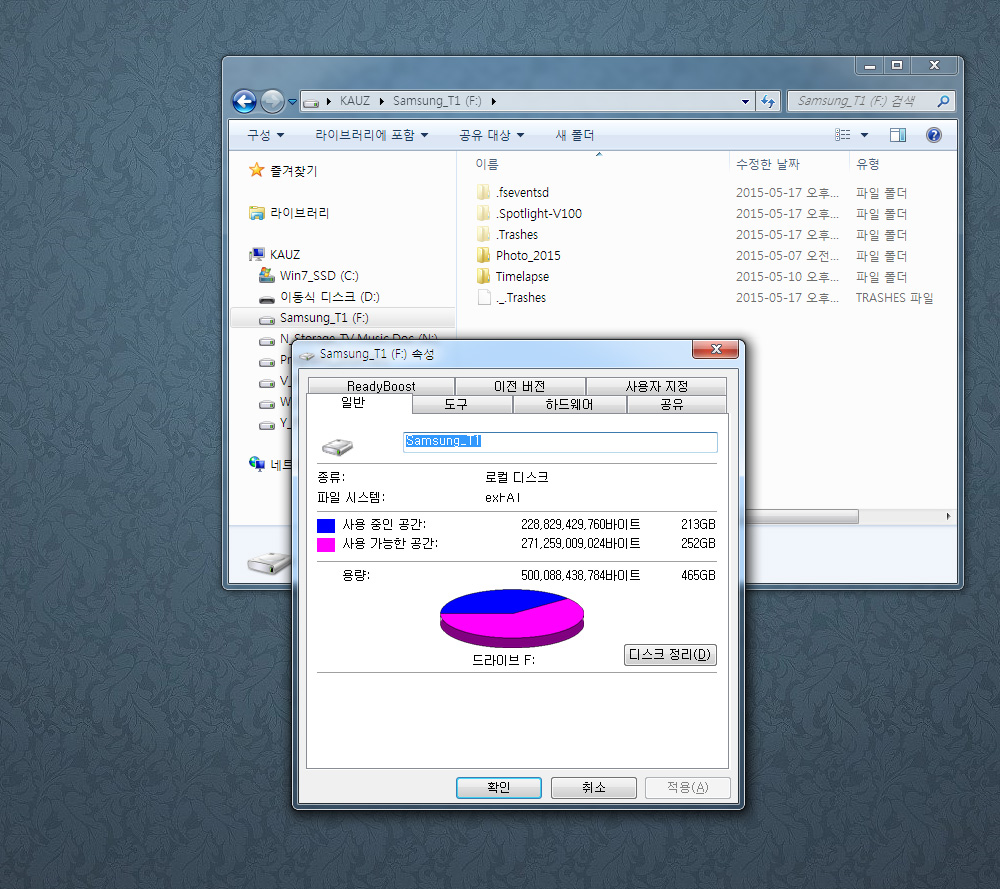The image size is (1000, 889).
Task: Open the Help question mark icon
Action: point(933,135)
